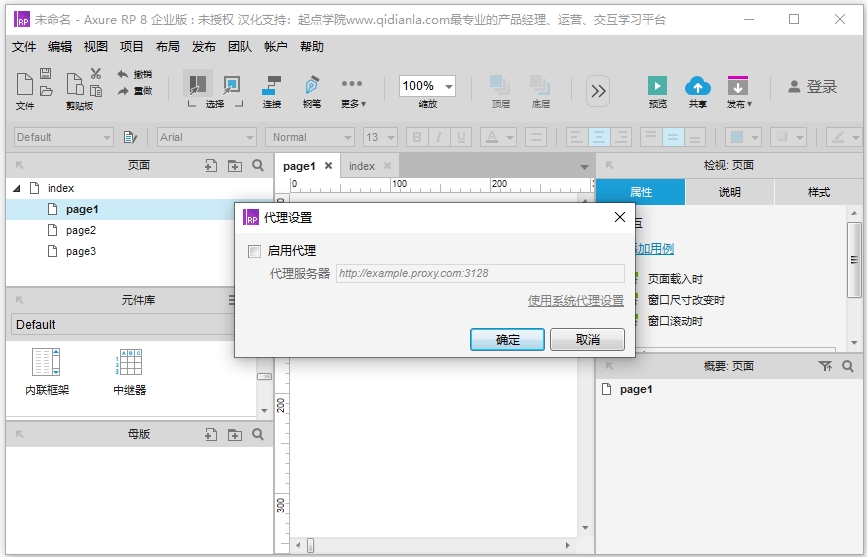Click the scissors cut icon

click(96, 73)
